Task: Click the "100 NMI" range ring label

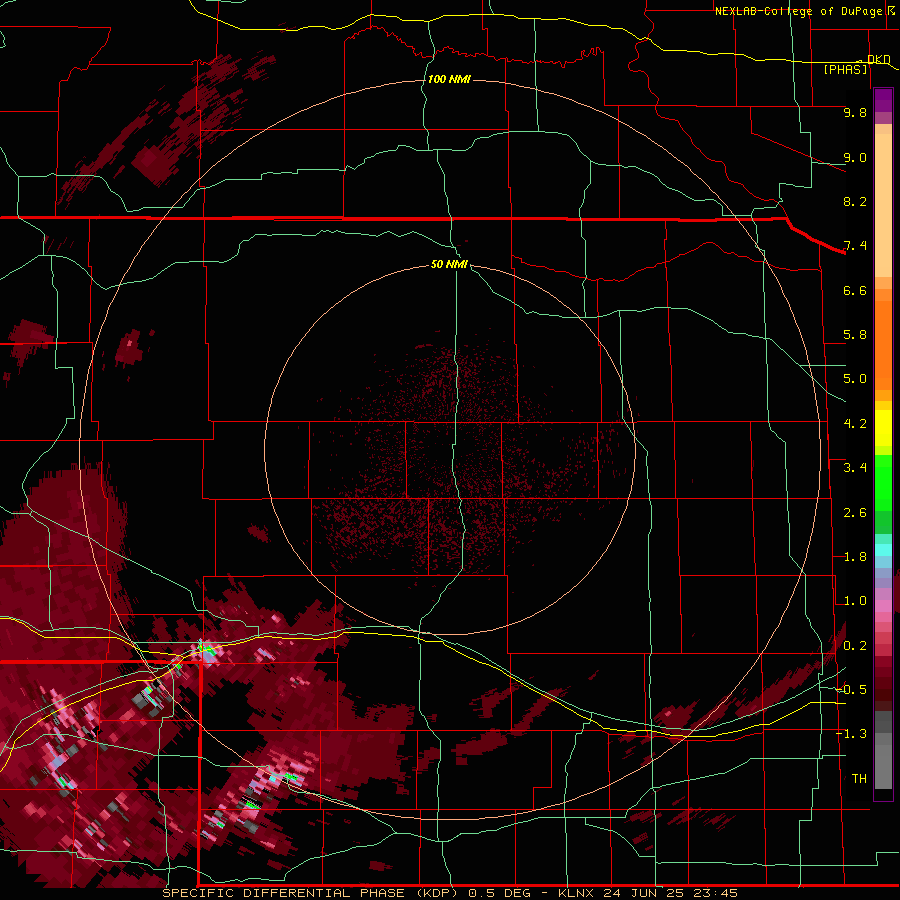Action: coord(449,79)
